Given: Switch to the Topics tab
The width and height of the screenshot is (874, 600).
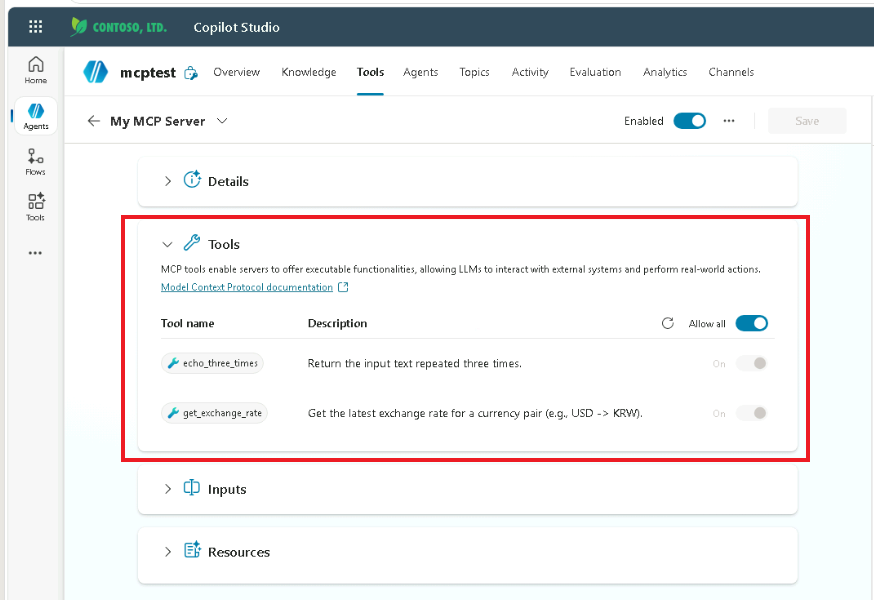Looking at the screenshot, I should (x=474, y=72).
